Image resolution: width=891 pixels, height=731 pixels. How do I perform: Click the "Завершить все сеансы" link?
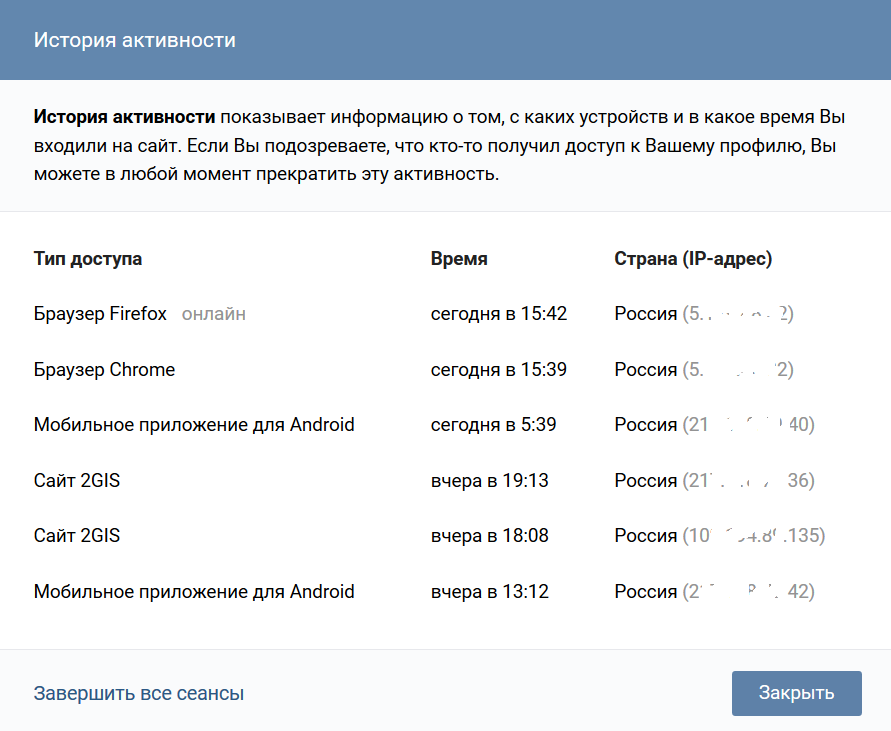(x=139, y=694)
